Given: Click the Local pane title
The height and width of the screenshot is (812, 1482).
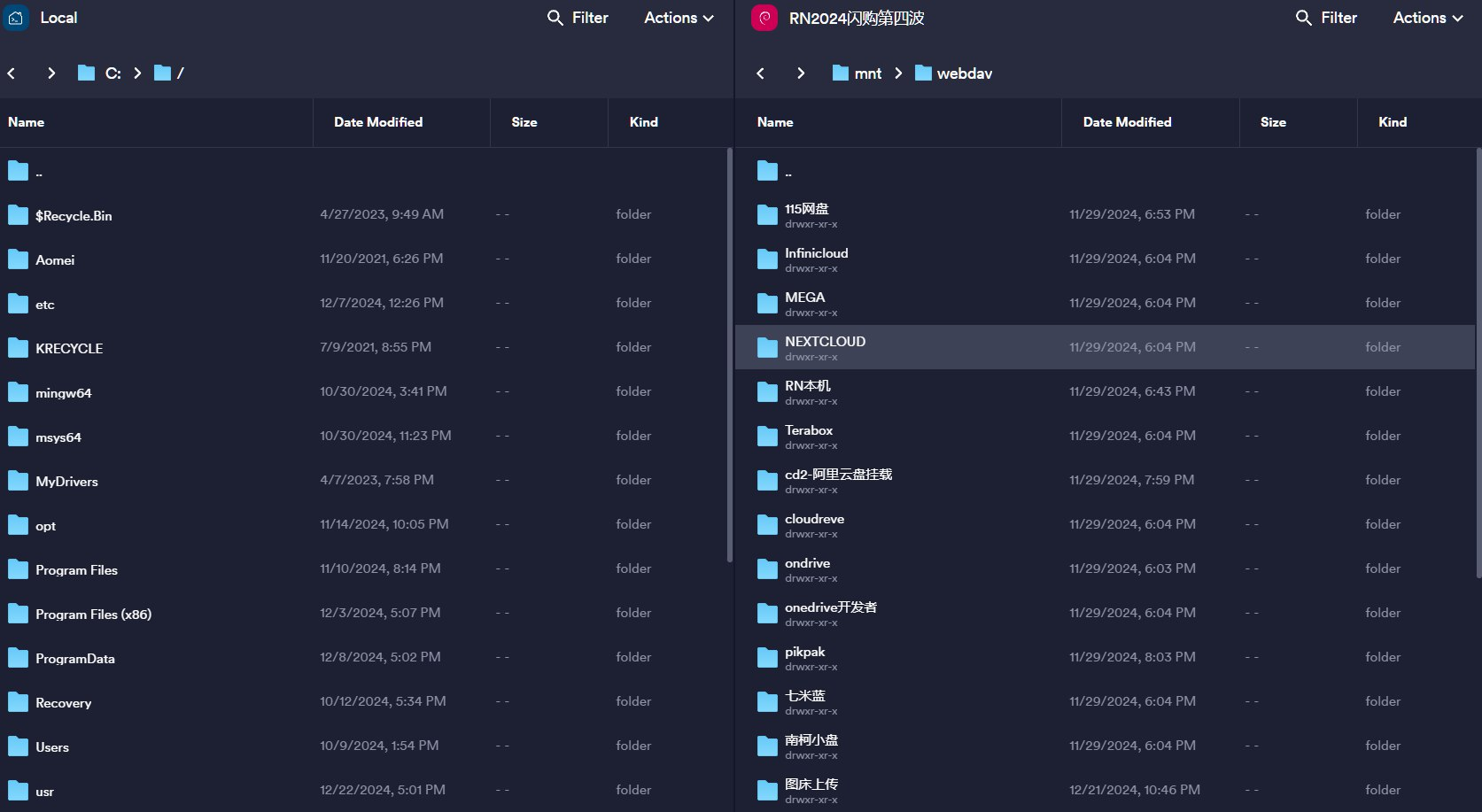Looking at the screenshot, I should [x=58, y=18].
